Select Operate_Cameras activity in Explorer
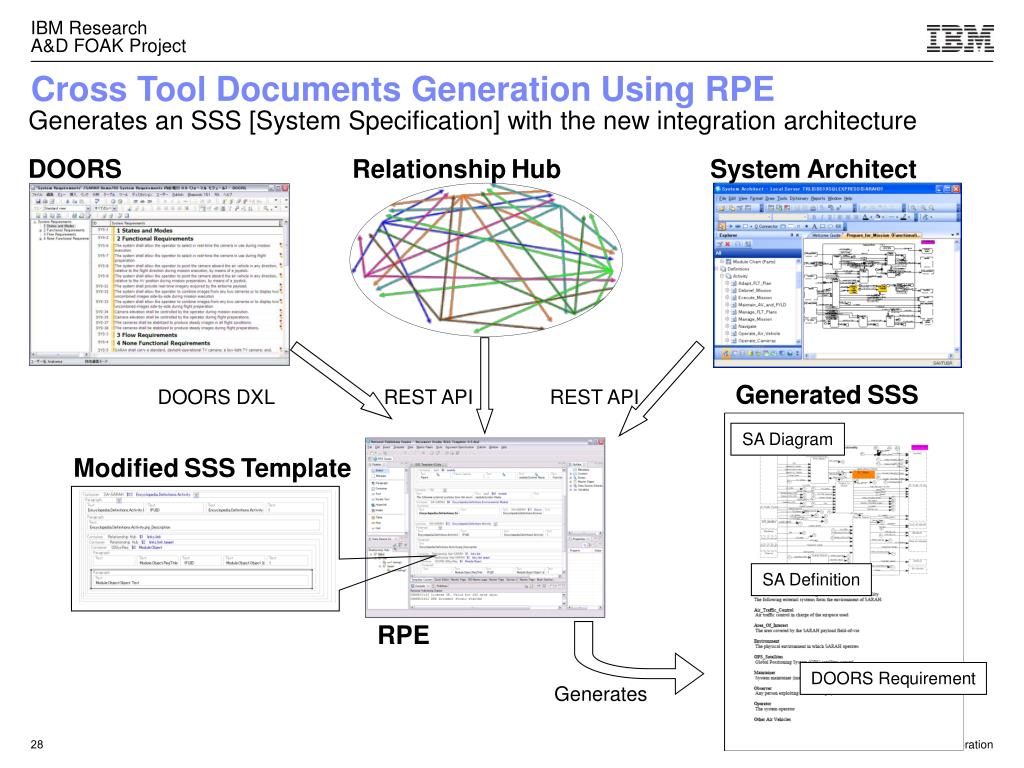The image size is (1024, 768). click(x=753, y=341)
